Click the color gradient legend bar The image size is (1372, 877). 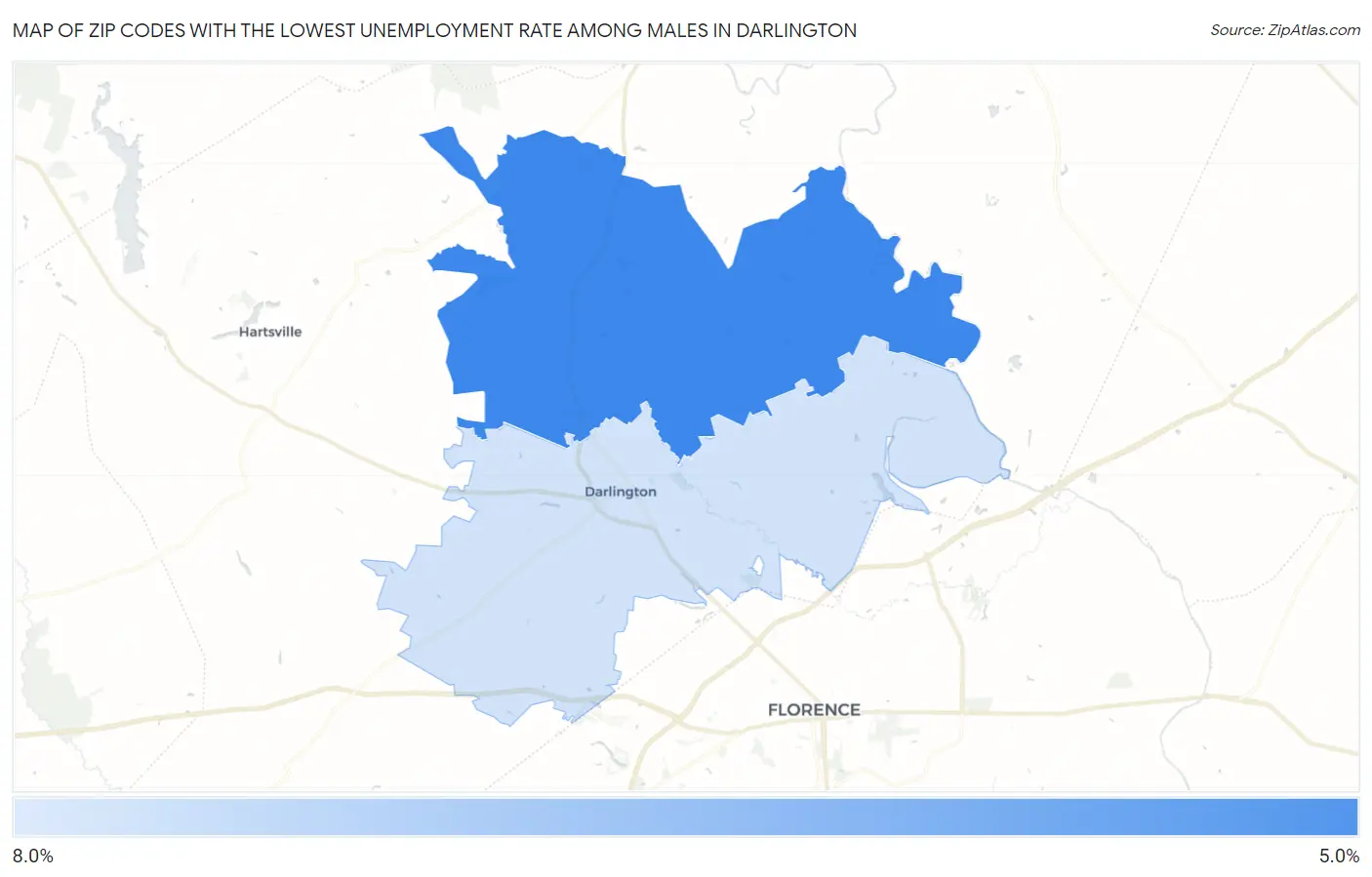(685, 817)
